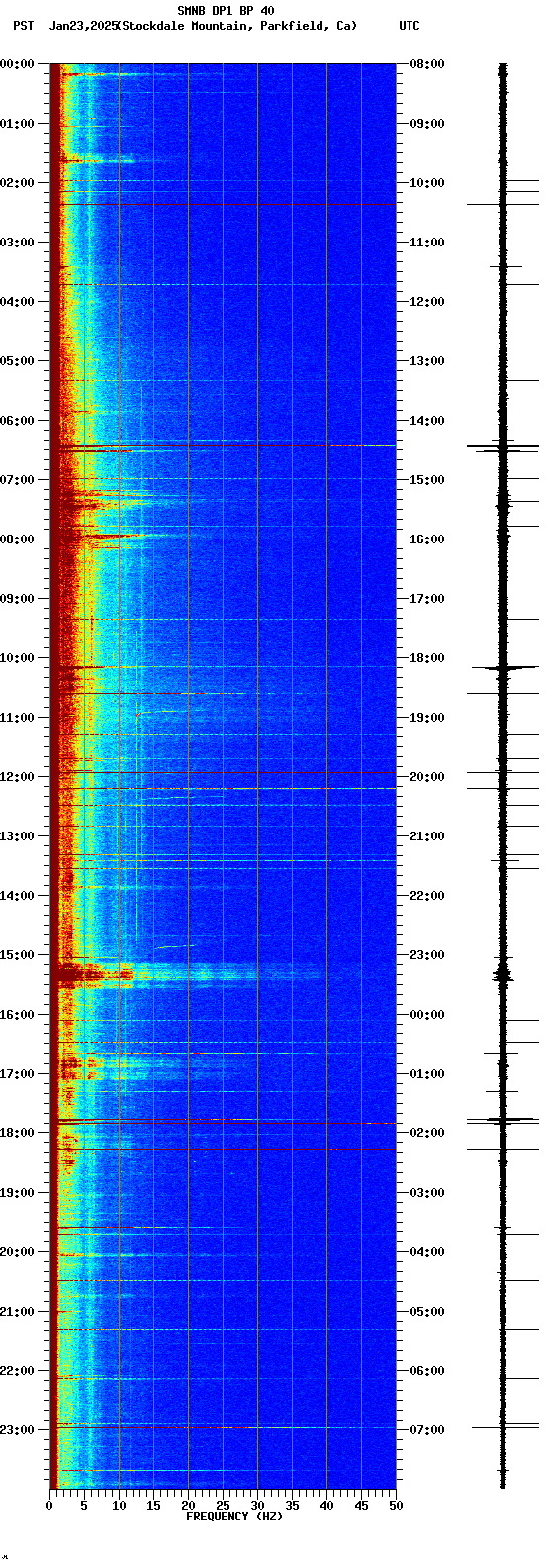546x1568 pixels.
Task: Click the UTC time label "09:00"
Action: 427,123
